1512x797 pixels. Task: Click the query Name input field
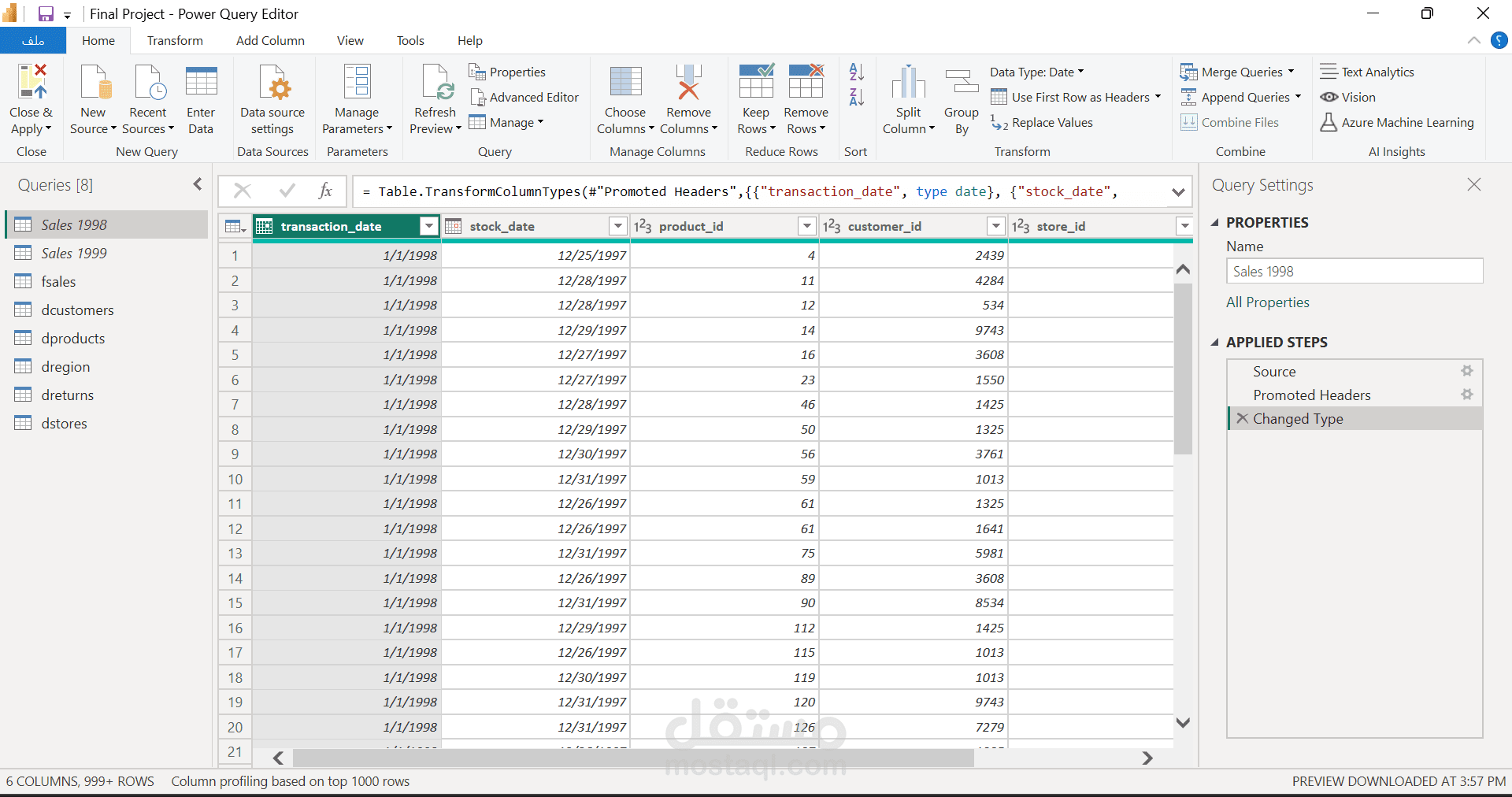(x=1354, y=272)
